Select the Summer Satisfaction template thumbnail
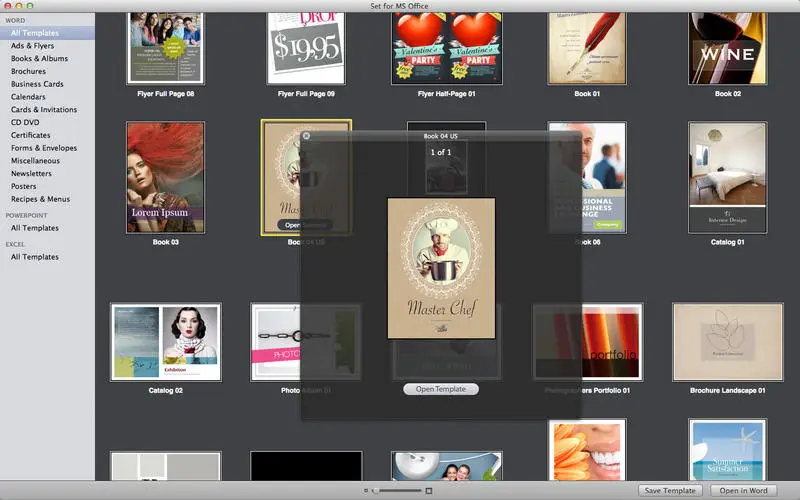The image size is (800, 500). (728, 450)
